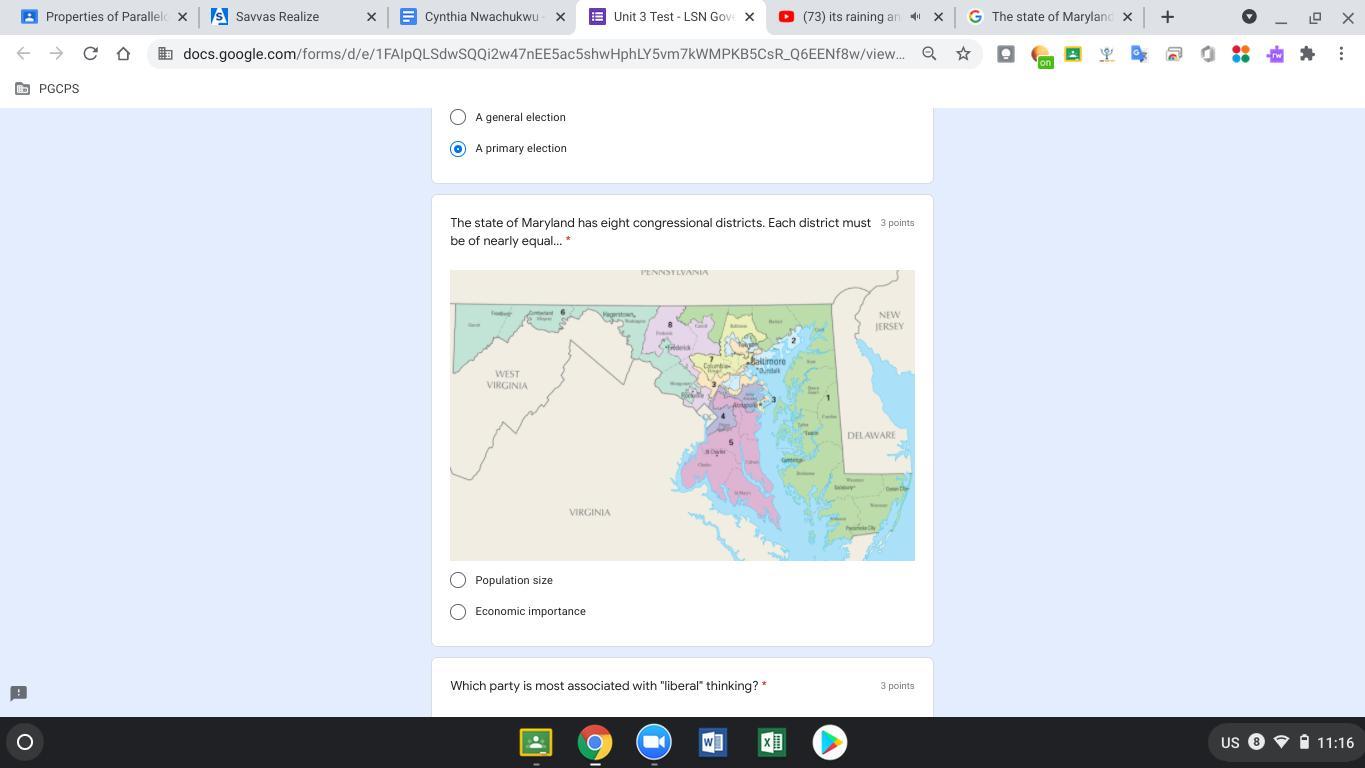Click the Wi-Fi status icon
This screenshot has width=1365, height=768.
[x=1281, y=742]
